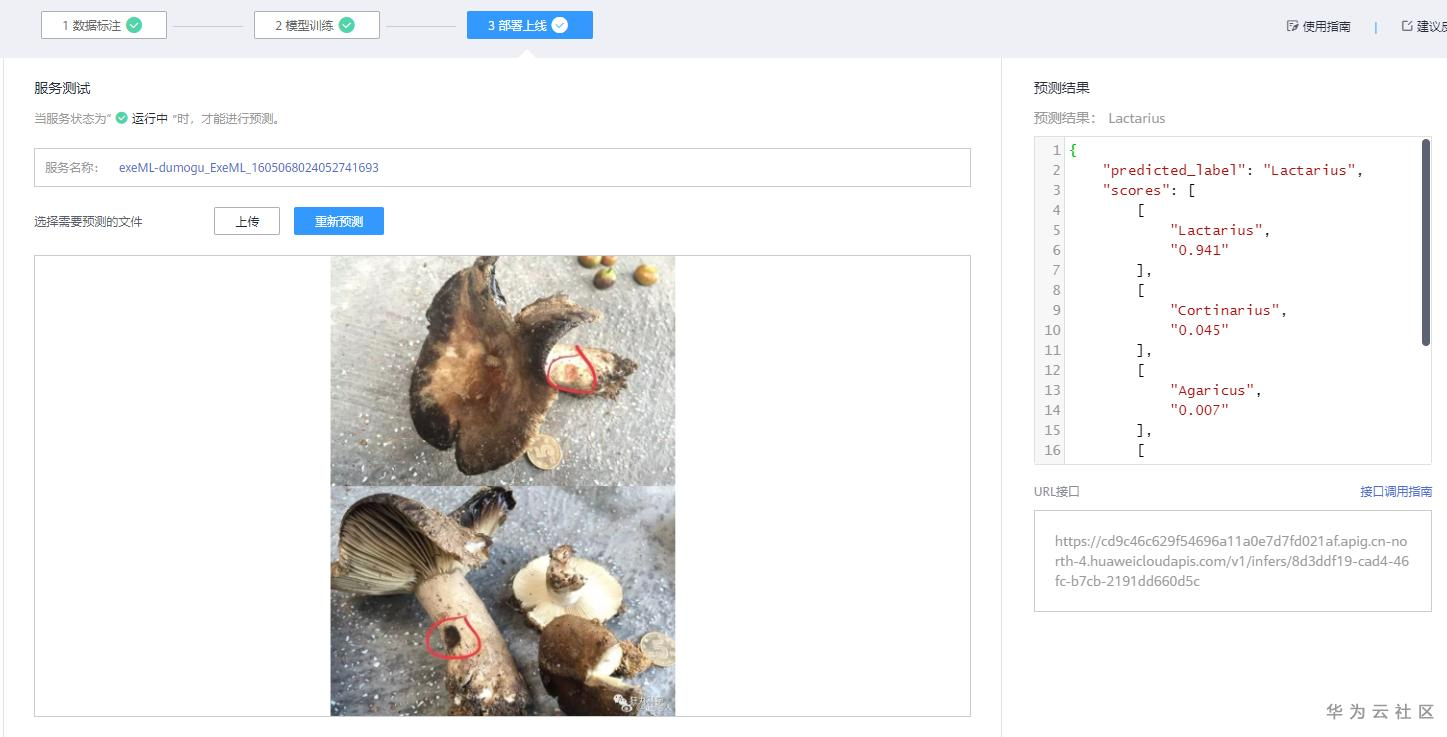This screenshot has width=1447, height=737.
Task: Click line number 2 in the JSON viewer
Action: (1055, 170)
